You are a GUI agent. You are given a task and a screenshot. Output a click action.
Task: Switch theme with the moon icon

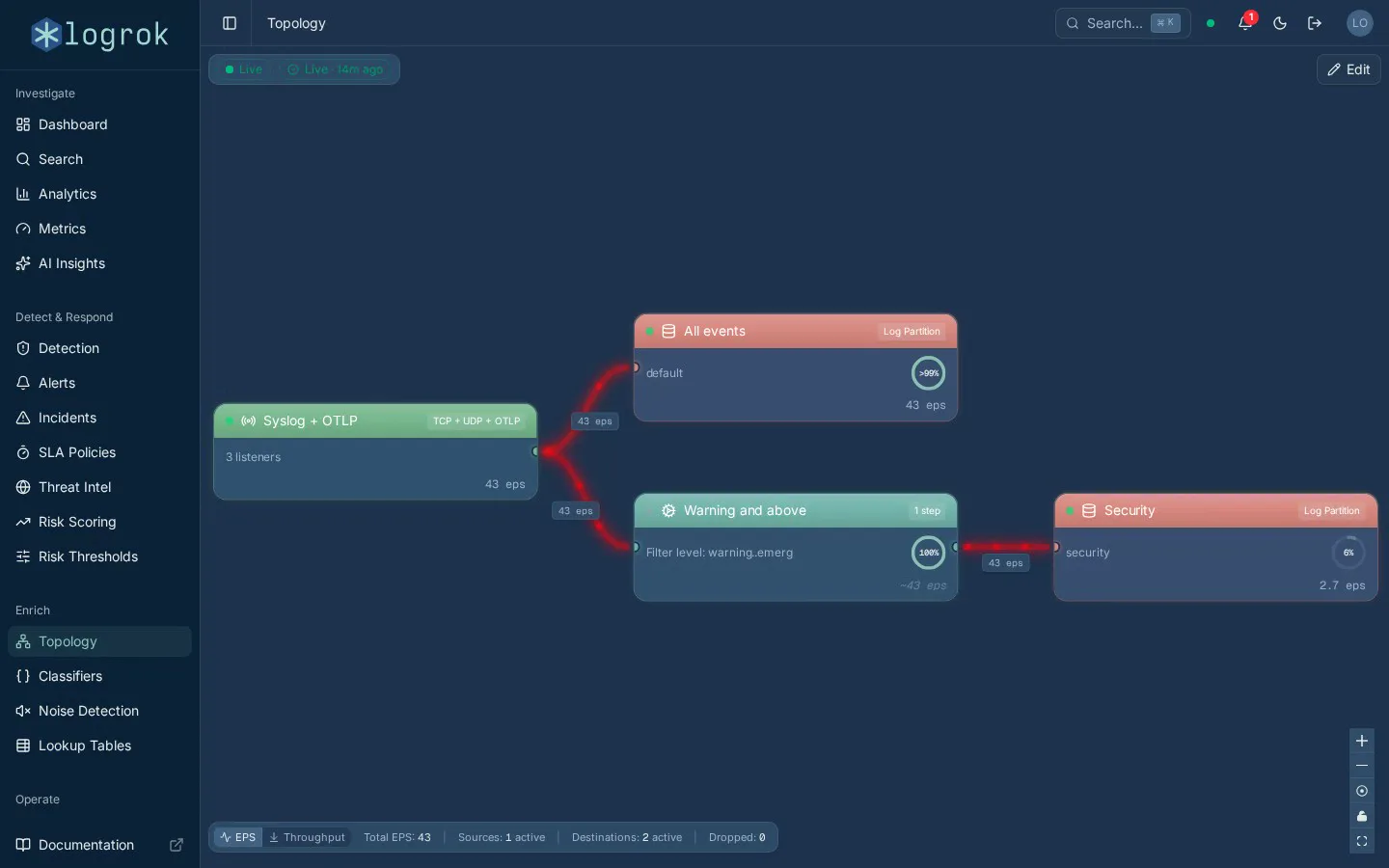pyautogui.click(x=1280, y=23)
